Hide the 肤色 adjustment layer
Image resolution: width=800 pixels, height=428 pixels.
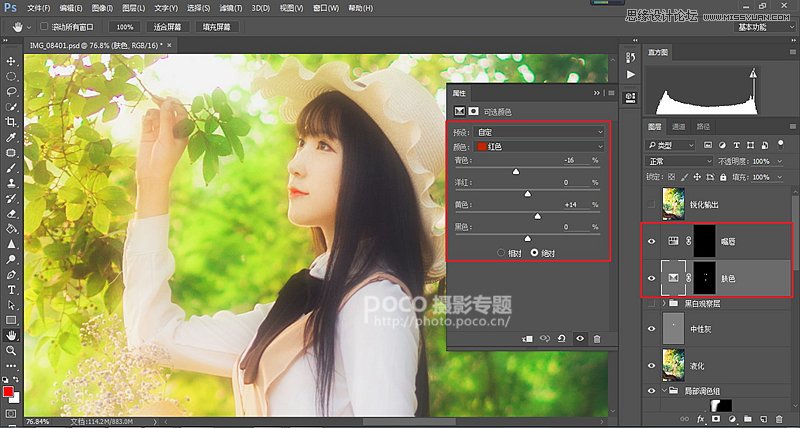click(651, 278)
